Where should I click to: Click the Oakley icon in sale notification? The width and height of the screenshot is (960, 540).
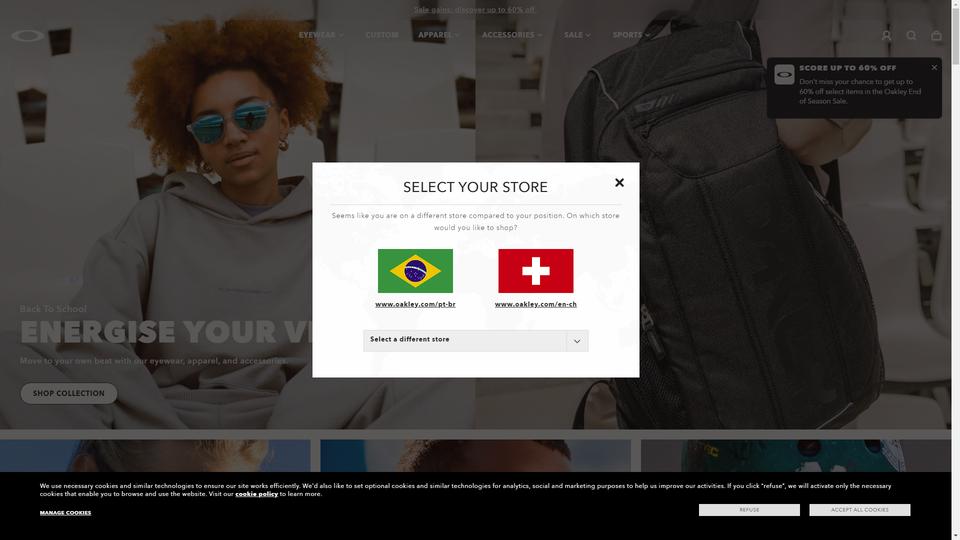[784, 75]
